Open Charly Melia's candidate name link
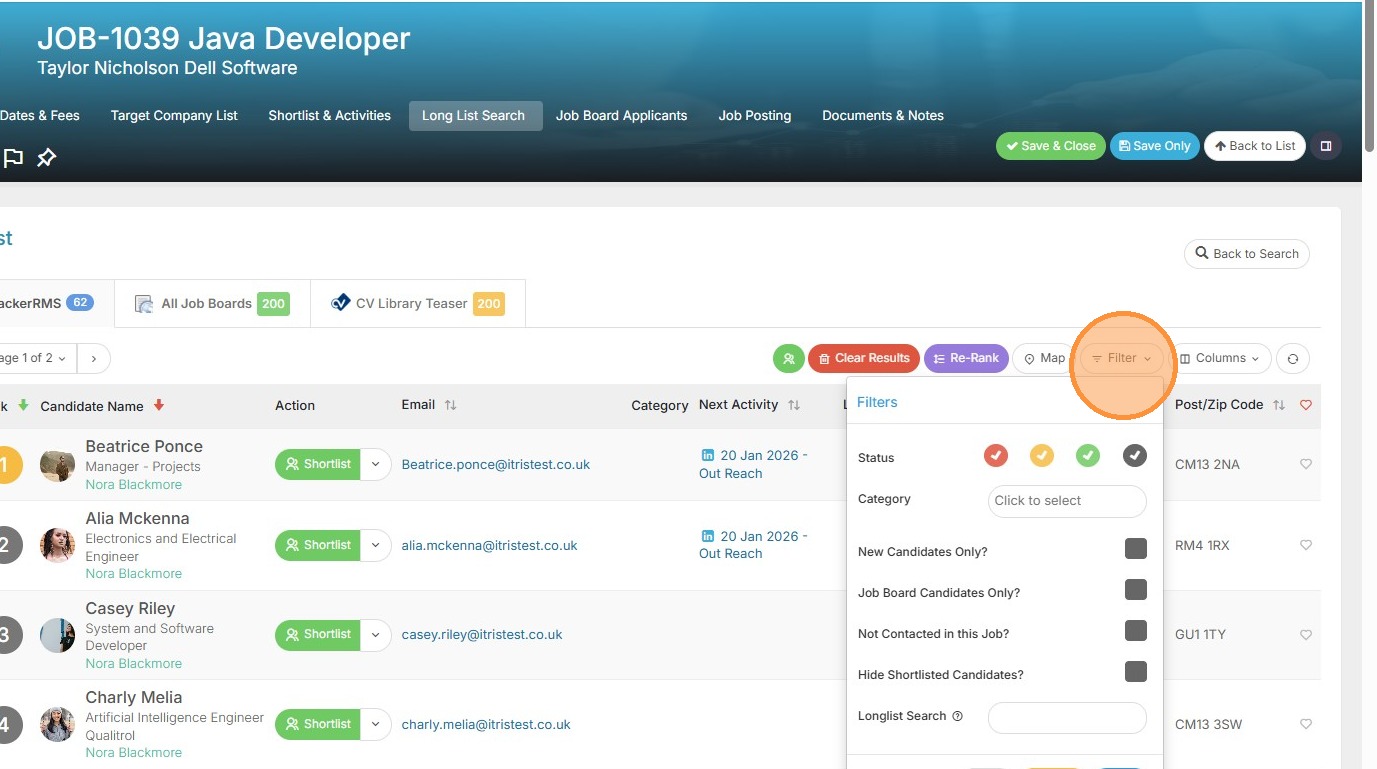1377x769 pixels. click(134, 698)
